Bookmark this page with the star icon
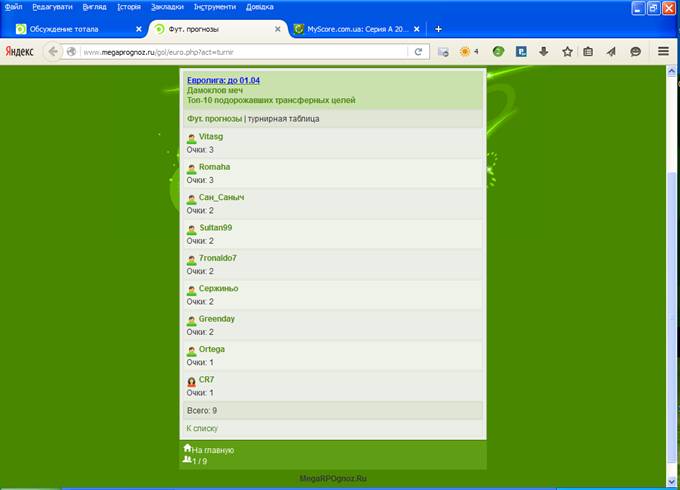Image resolution: width=680 pixels, height=490 pixels. (x=567, y=51)
